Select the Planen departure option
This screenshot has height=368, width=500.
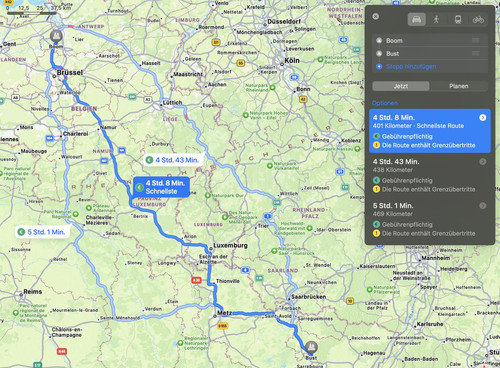459,86
